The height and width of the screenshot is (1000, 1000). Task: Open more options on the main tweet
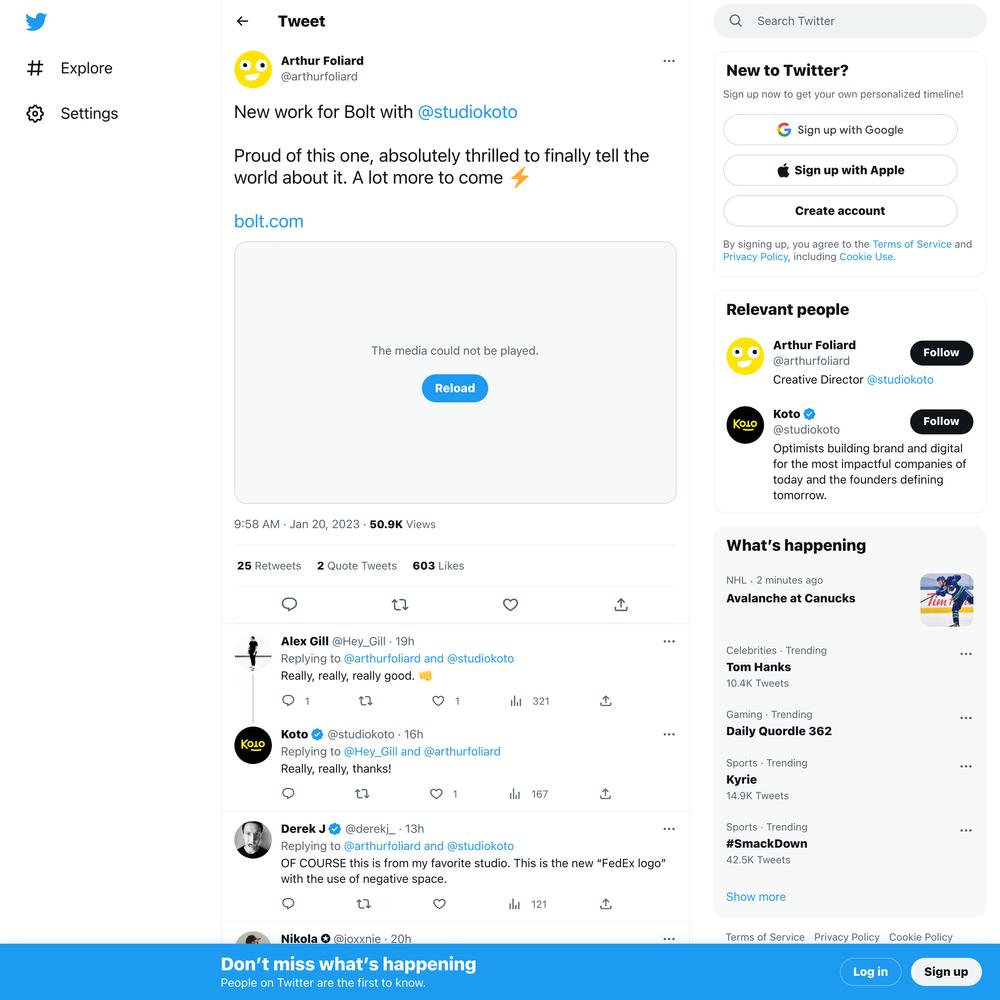(668, 61)
